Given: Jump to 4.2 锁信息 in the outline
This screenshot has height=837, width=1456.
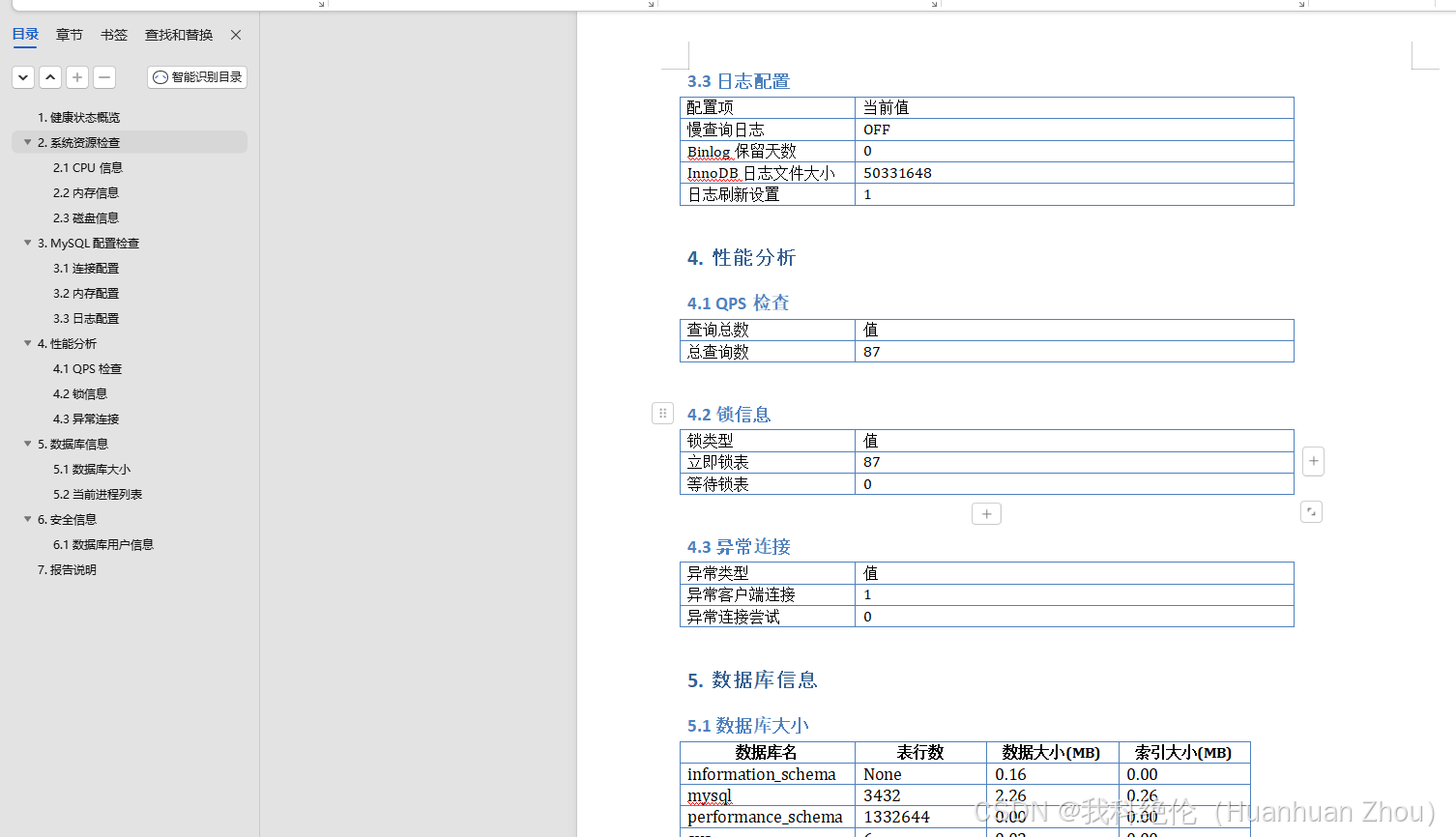Looking at the screenshot, I should 80,393.
